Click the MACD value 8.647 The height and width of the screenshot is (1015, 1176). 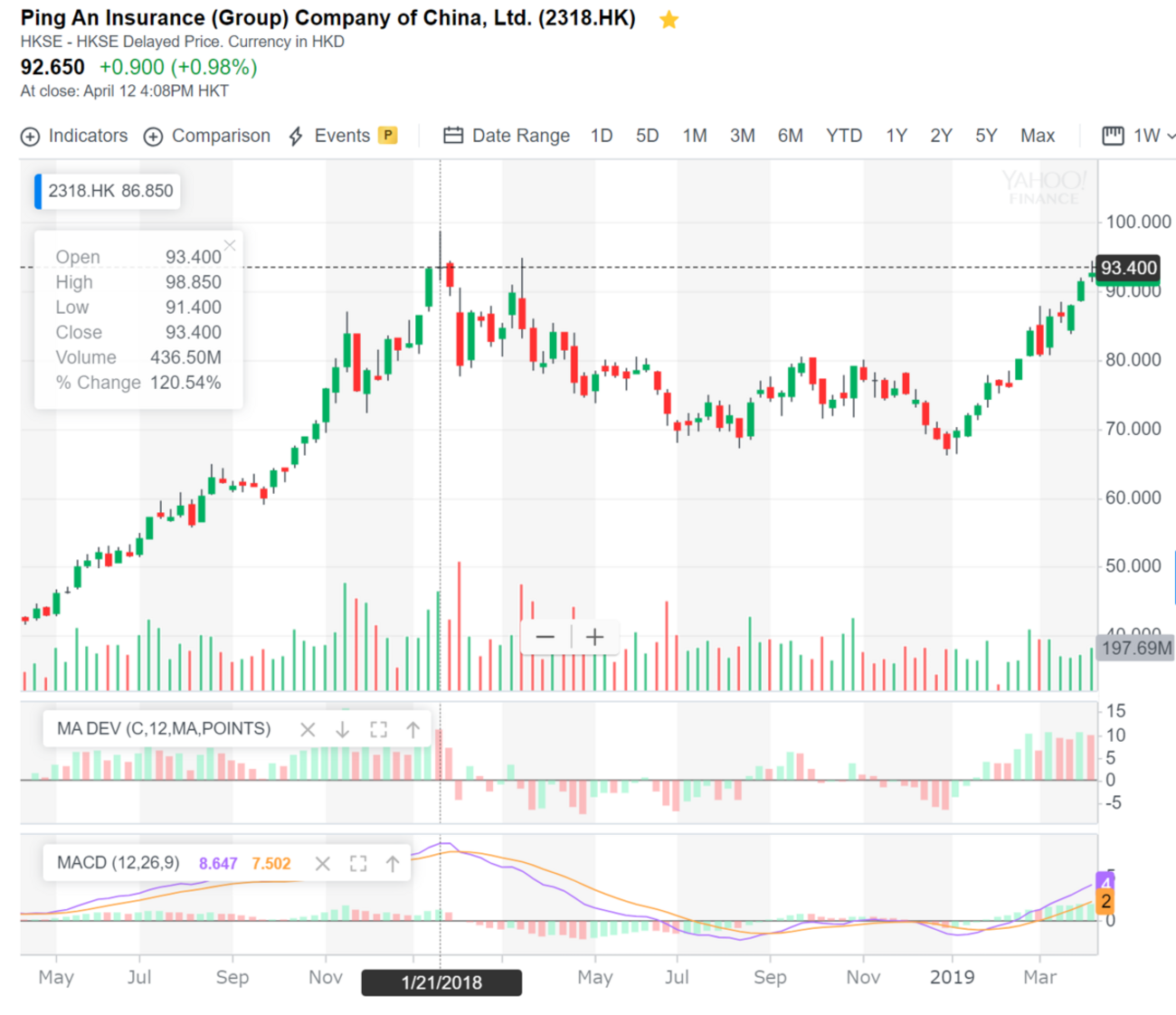point(218,864)
